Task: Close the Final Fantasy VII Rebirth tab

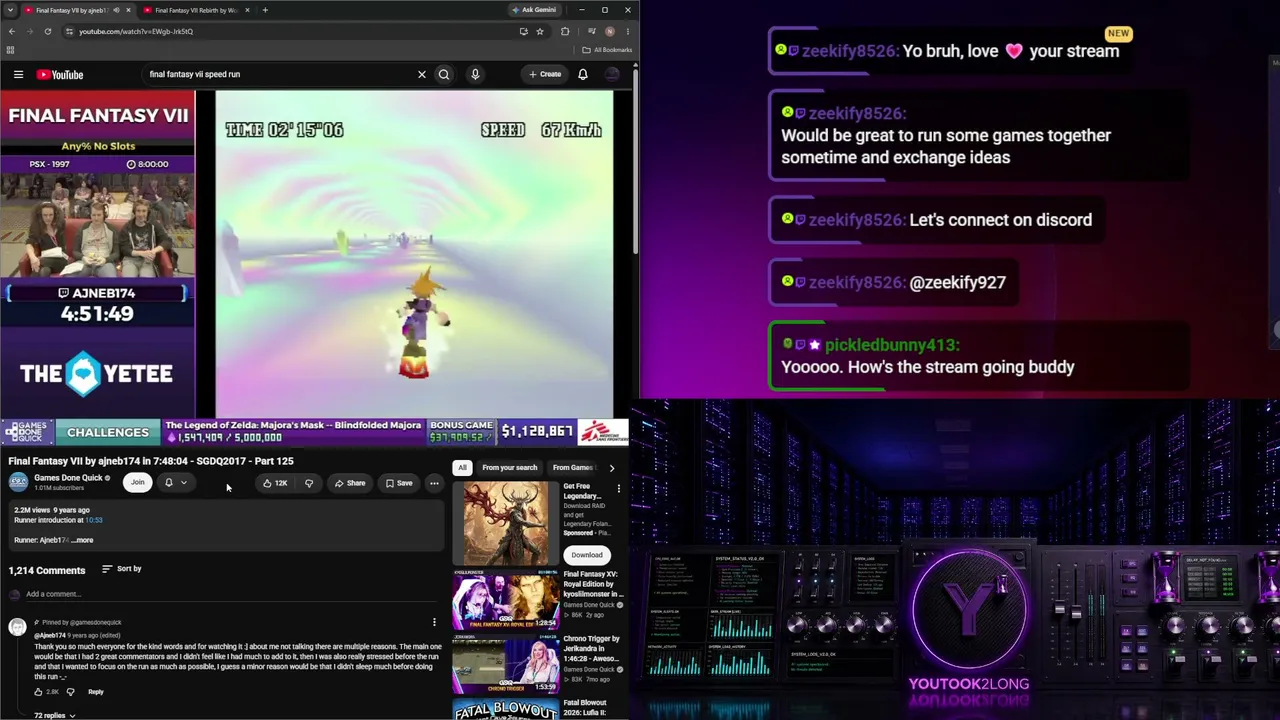Action: coord(247,10)
